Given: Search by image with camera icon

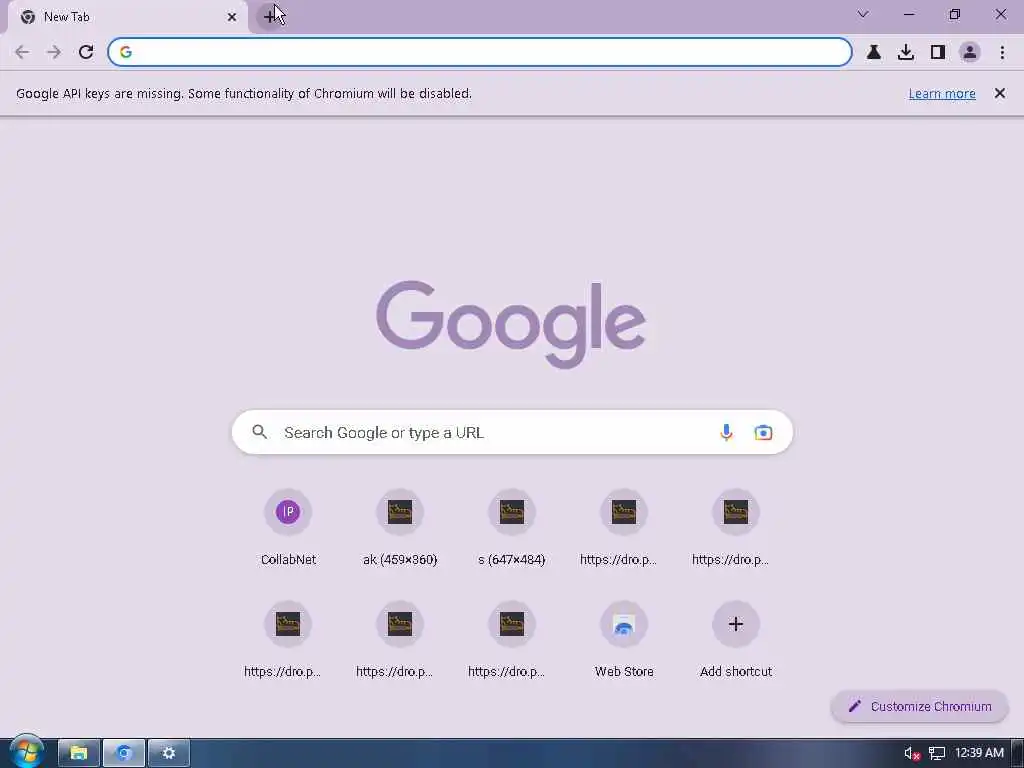Looking at the screenshot, I should coord(763,432).
